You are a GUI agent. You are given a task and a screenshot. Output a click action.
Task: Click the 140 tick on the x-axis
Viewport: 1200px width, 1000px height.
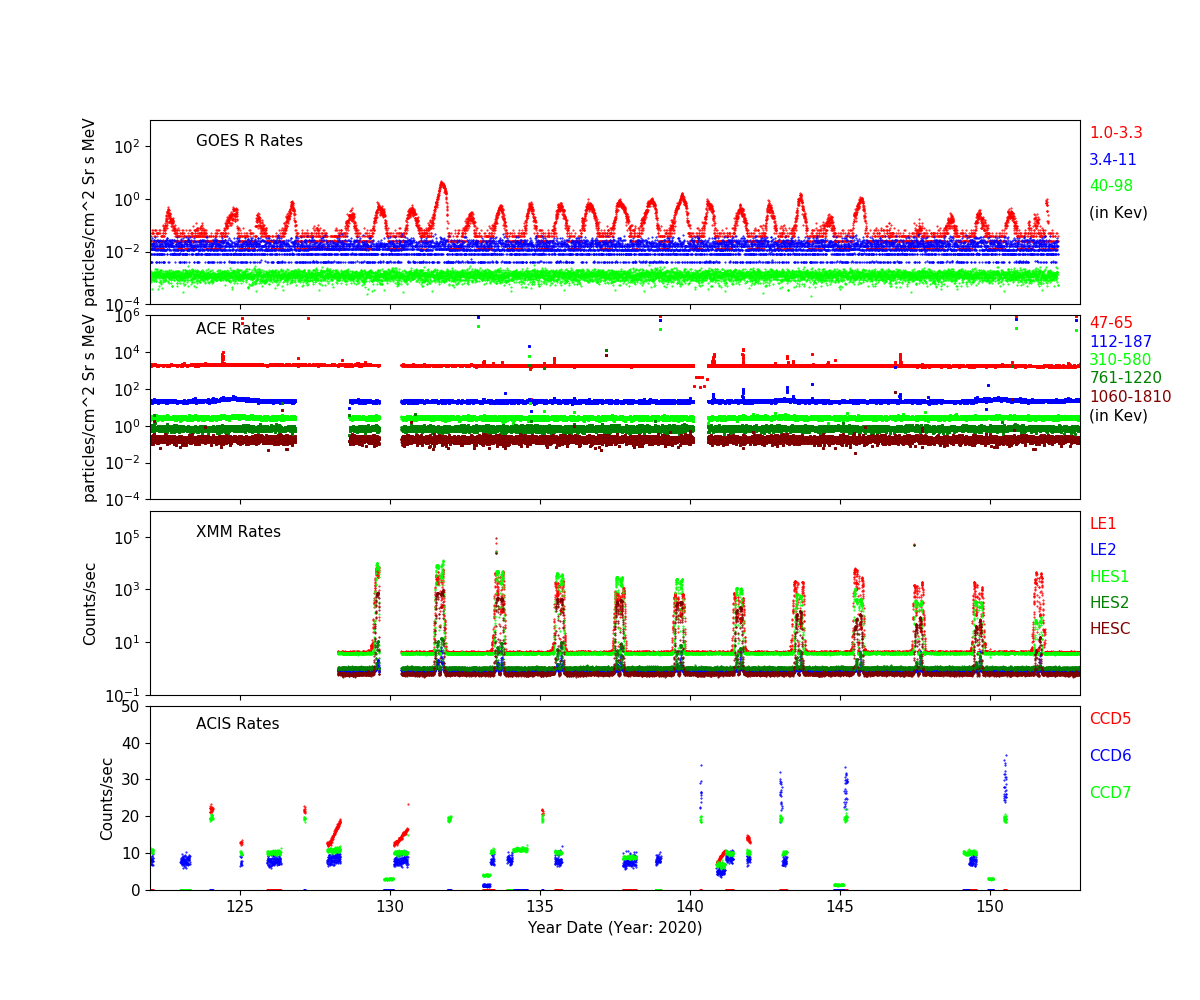pyautogui.click(x=690, y=906)
